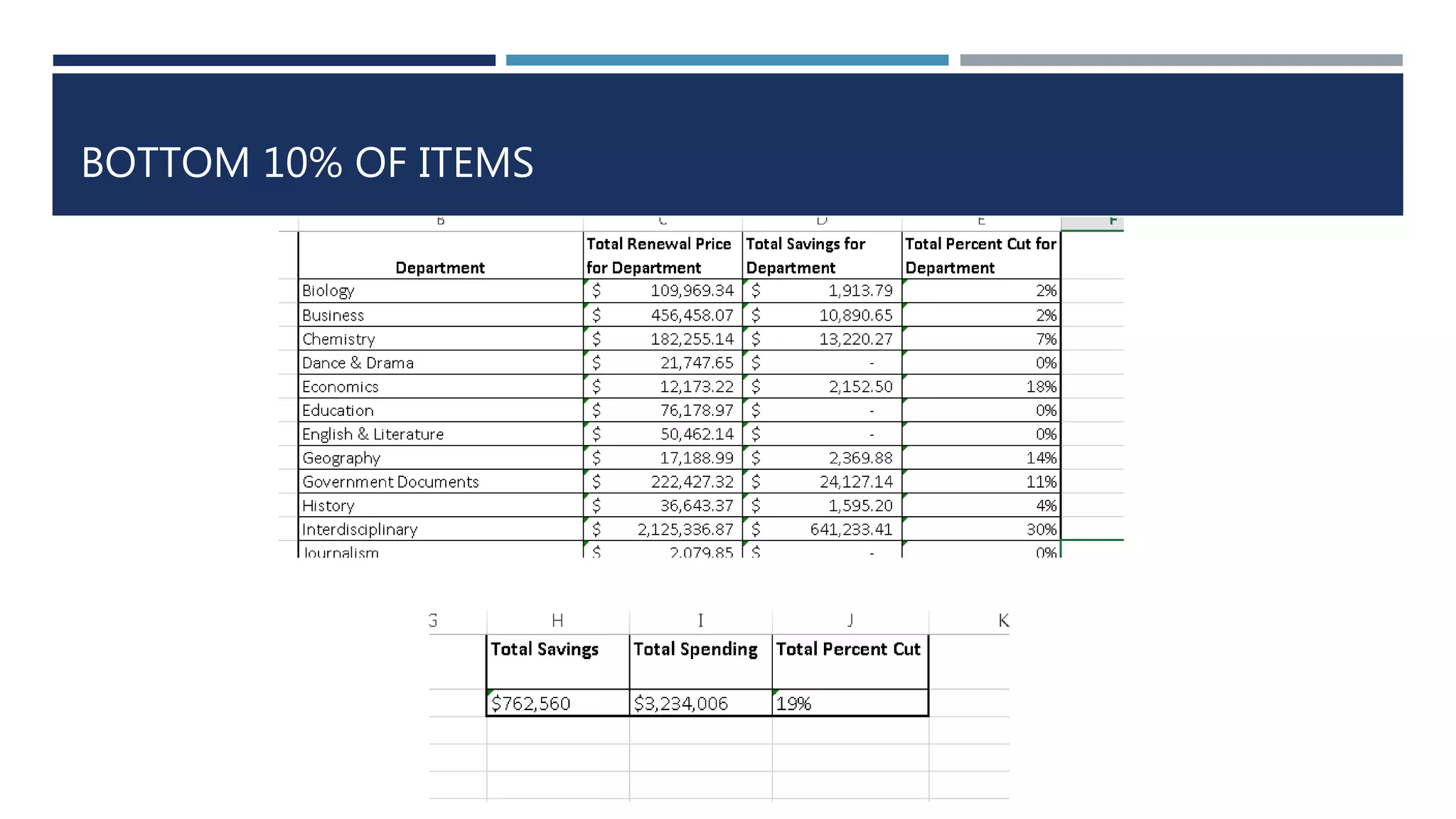Select renewal price 12,173.22 for Economics
Viewport: 1456px width, 819px height.
coord(663,387)
